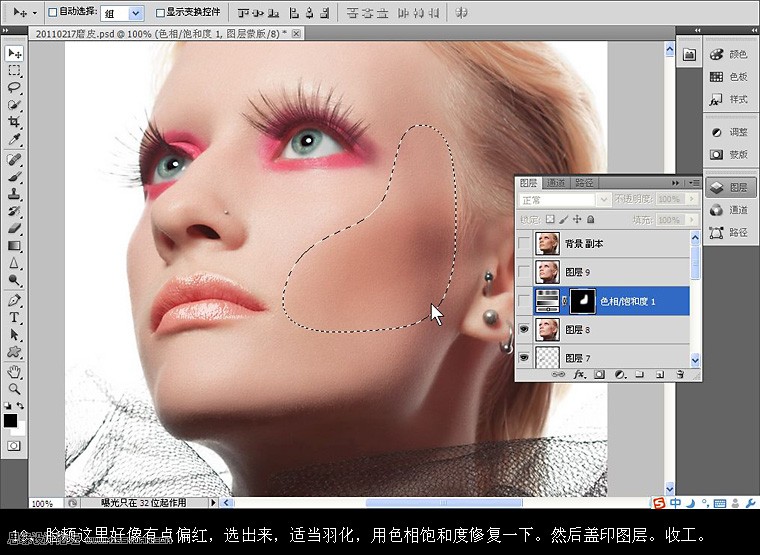Create a new layer group
This screenshot has height=555, width=760.
coord(639,374)
